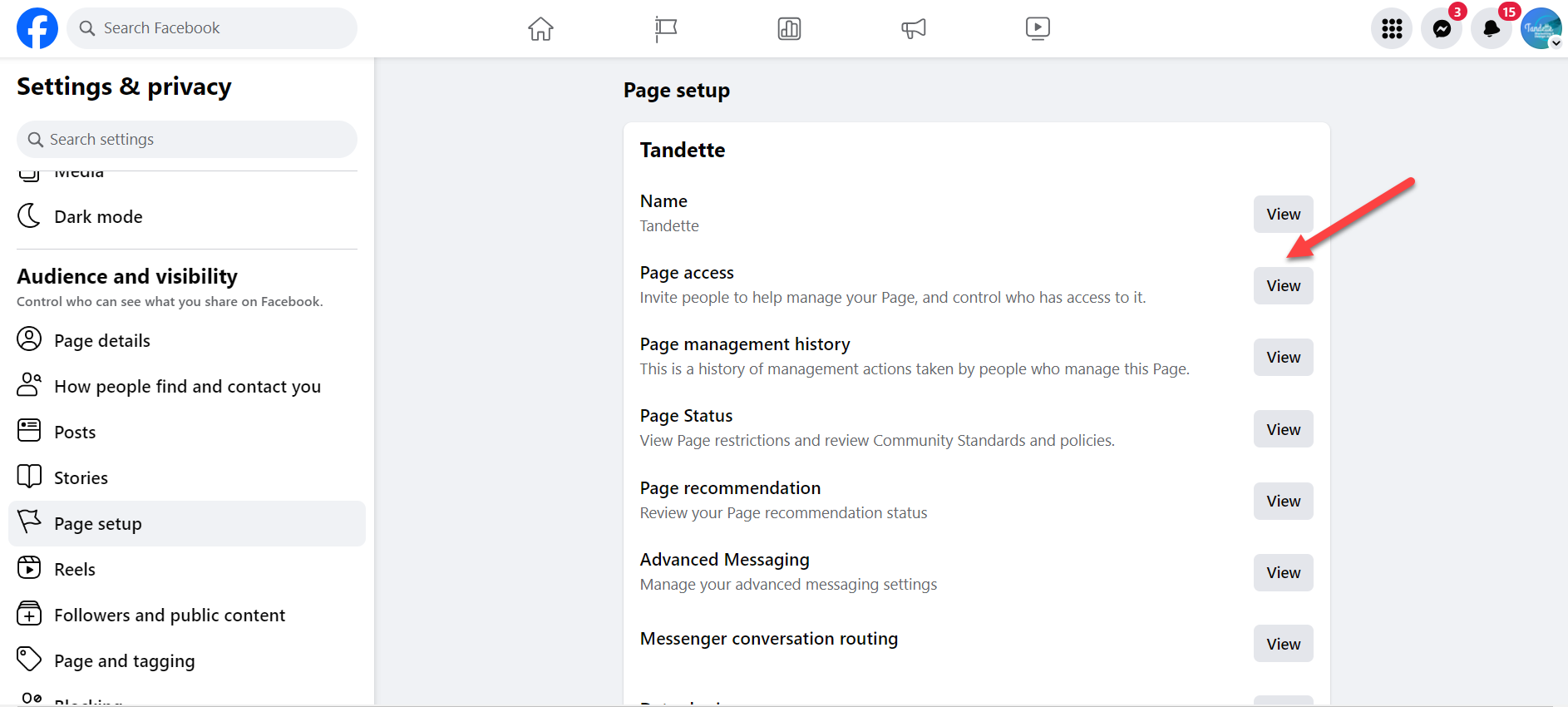Click the 'Audience and visibility' heading
Screen dimensions: 1568x707
click(127, 276)
